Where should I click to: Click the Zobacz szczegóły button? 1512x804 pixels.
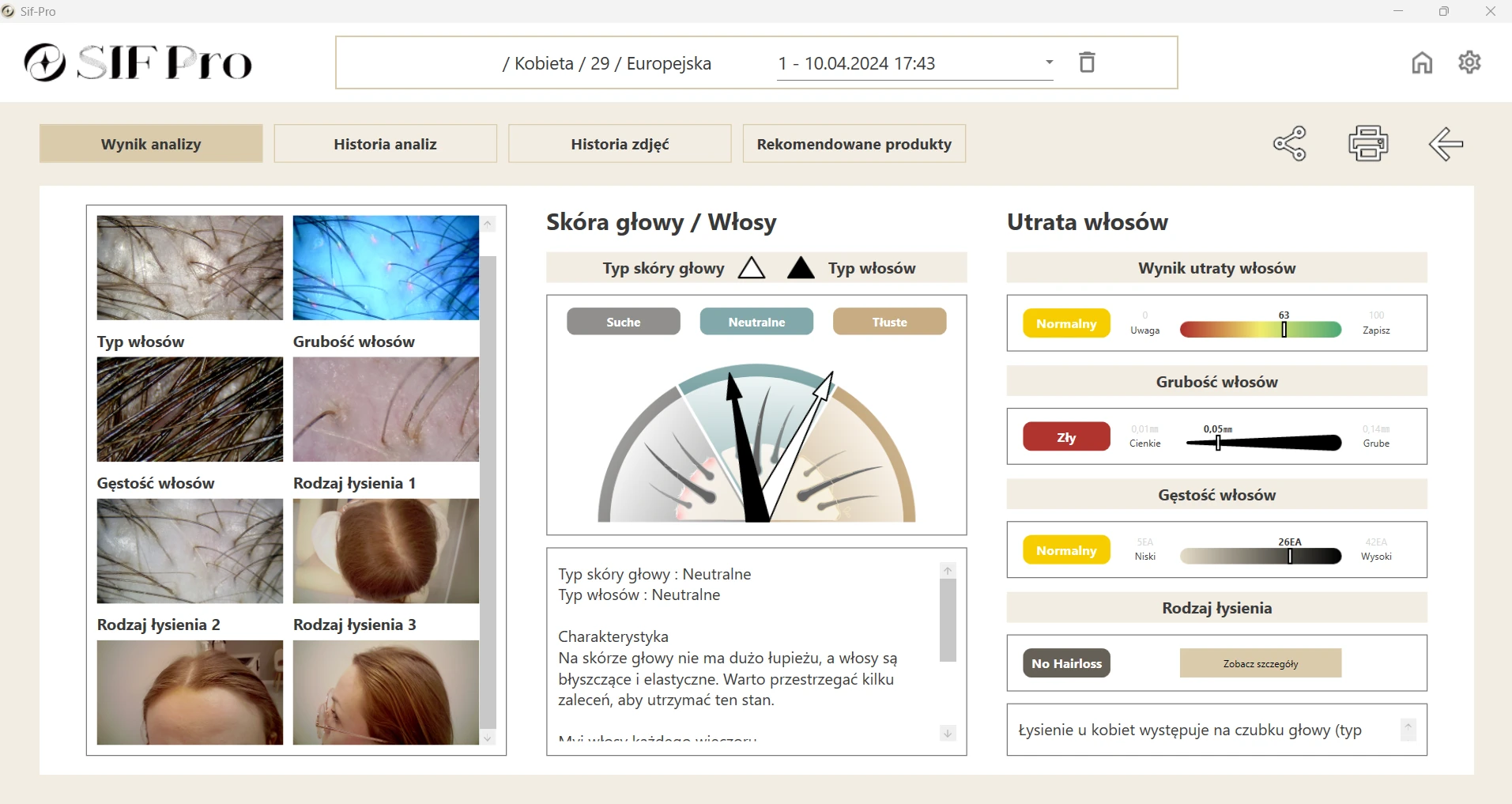(1260, 663)
